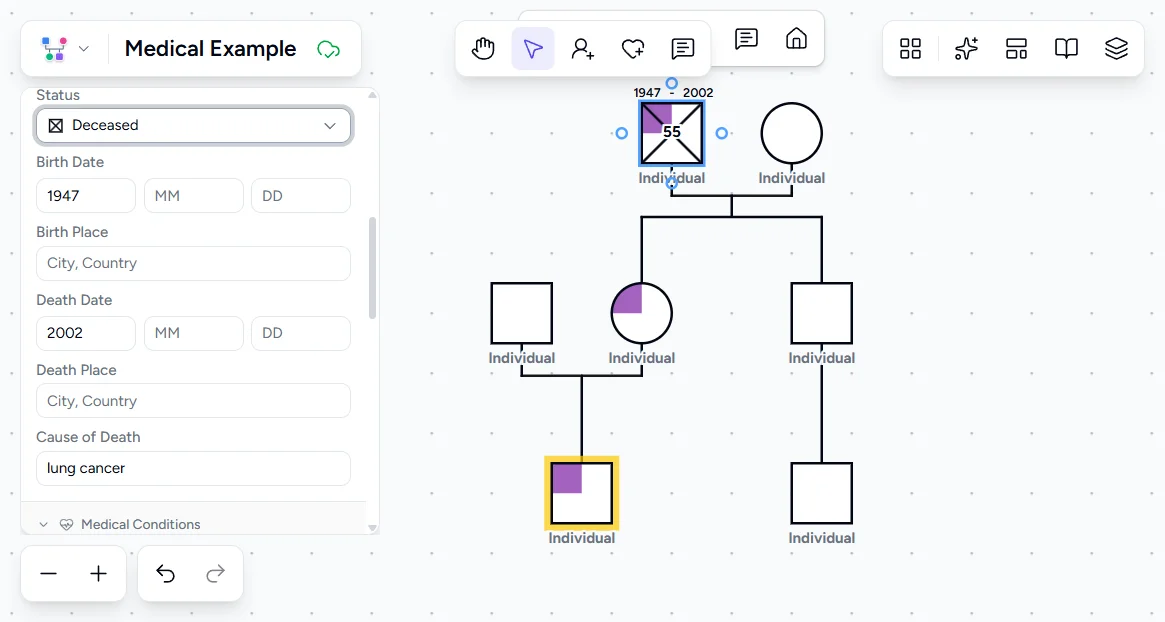Viewport: 1165px width, 622px height.
Task: Click the top connection handle above selected node
Action: [672, 83]
